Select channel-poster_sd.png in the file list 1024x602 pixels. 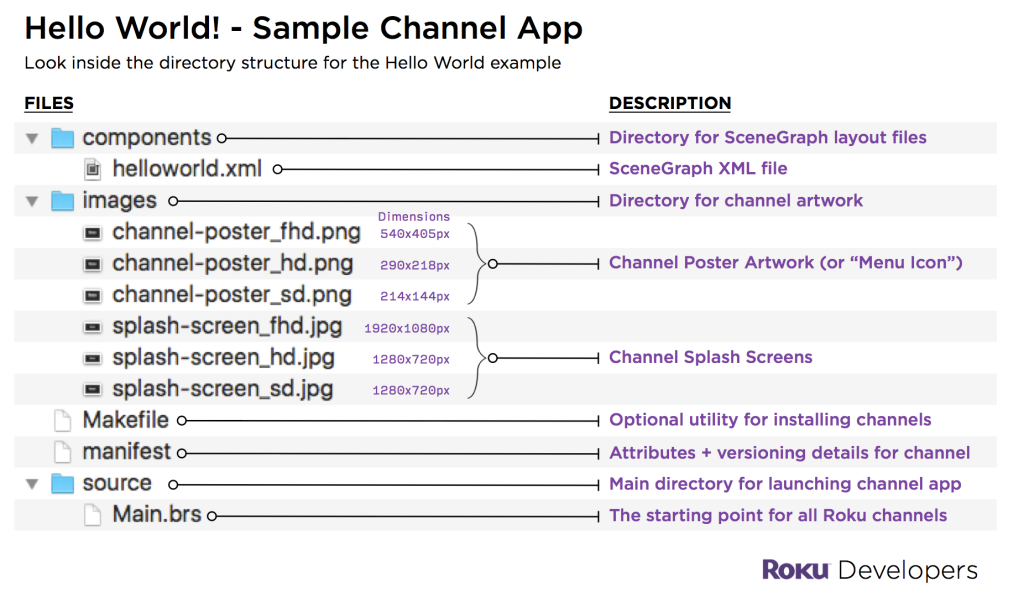pos(232,295)
